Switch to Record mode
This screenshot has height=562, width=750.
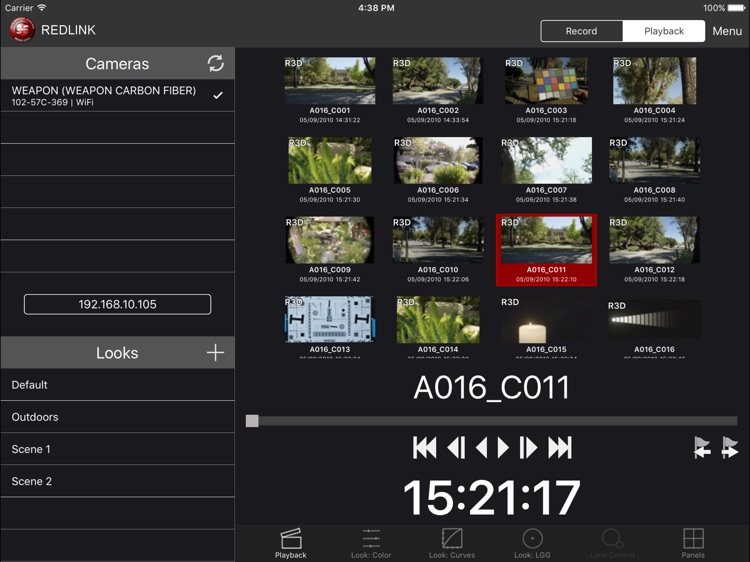point(582,31)
